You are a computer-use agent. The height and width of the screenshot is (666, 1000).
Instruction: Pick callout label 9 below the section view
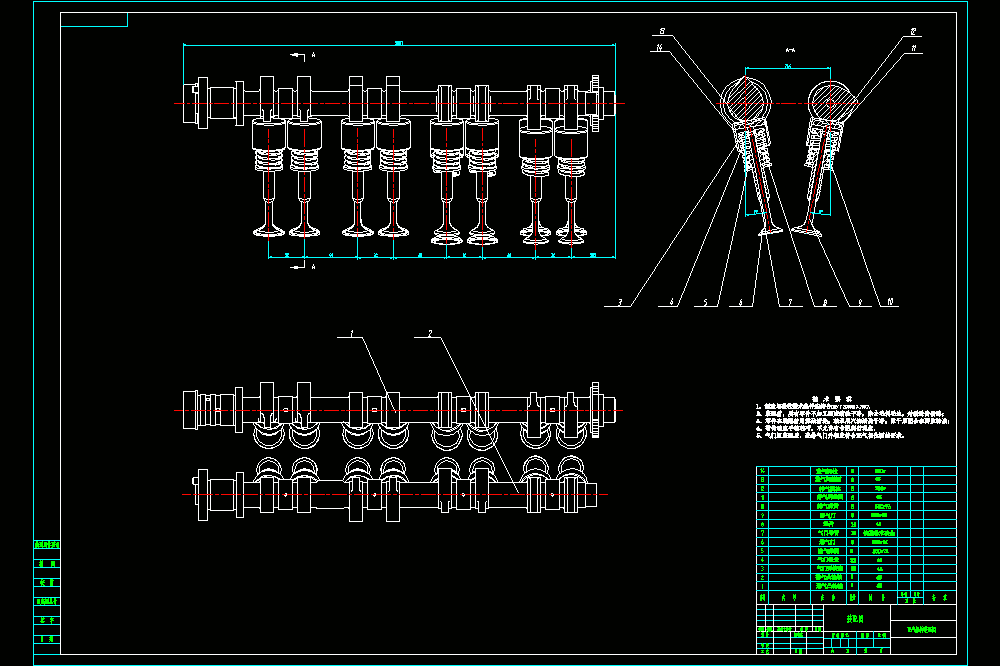coord(860,302)
